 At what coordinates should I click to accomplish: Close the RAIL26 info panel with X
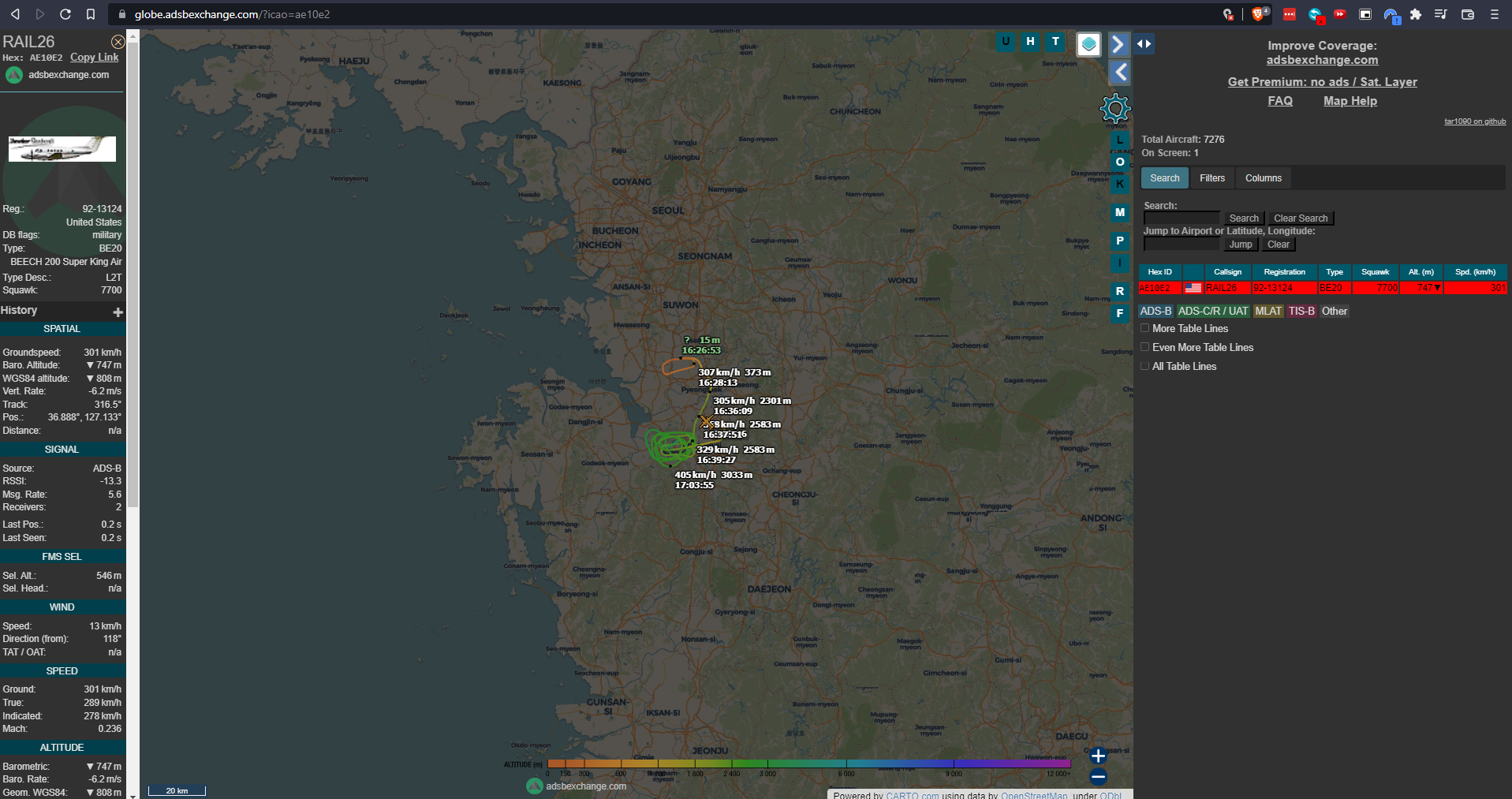pos(118,42)
